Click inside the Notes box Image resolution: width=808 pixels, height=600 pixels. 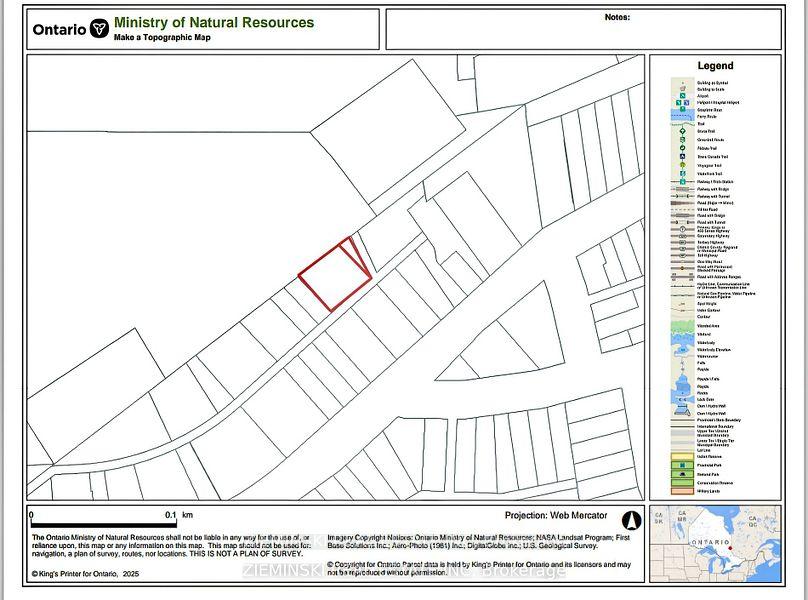tap(583, 29)
